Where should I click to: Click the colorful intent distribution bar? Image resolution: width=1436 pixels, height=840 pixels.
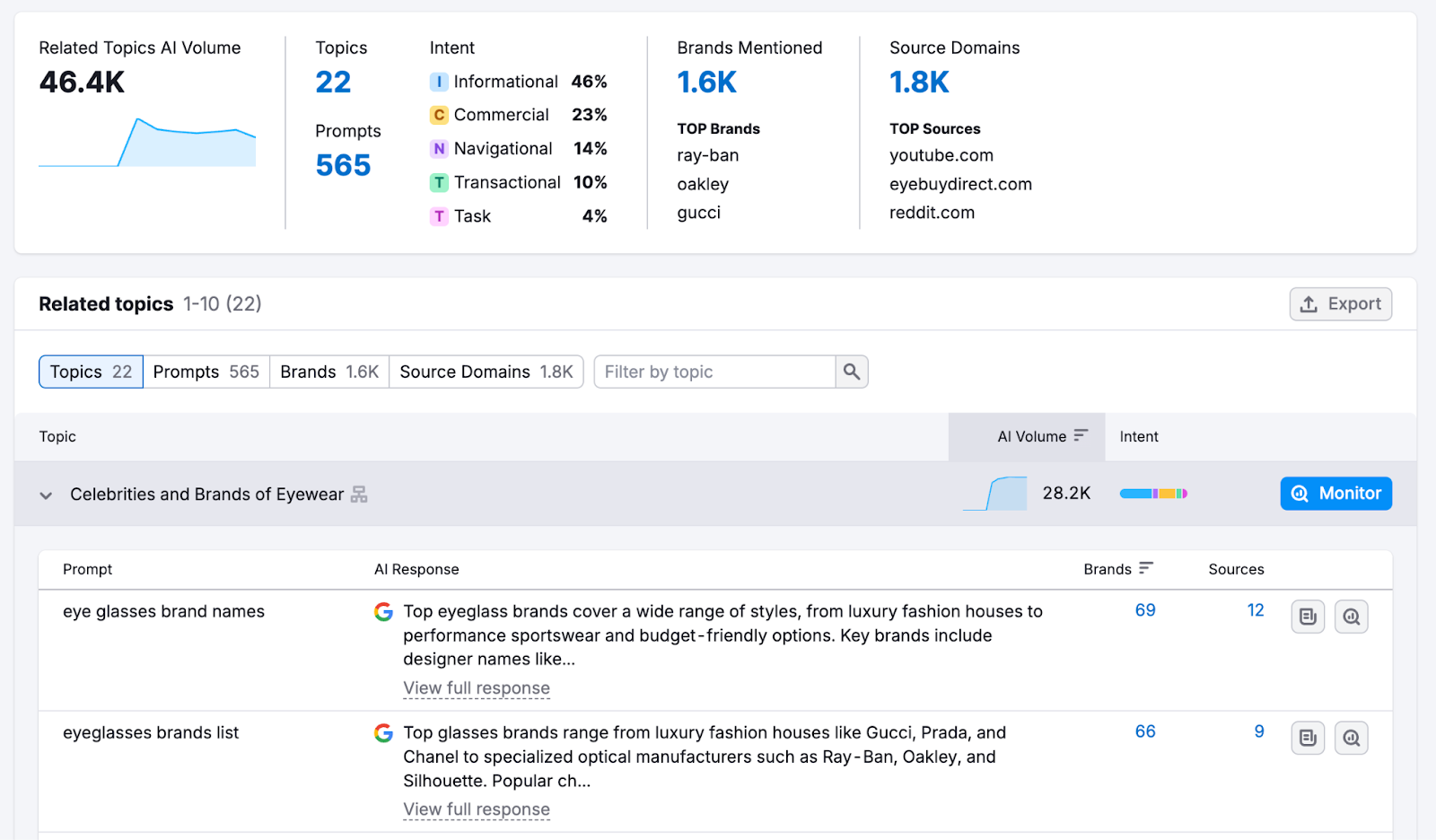point(1153,494)
